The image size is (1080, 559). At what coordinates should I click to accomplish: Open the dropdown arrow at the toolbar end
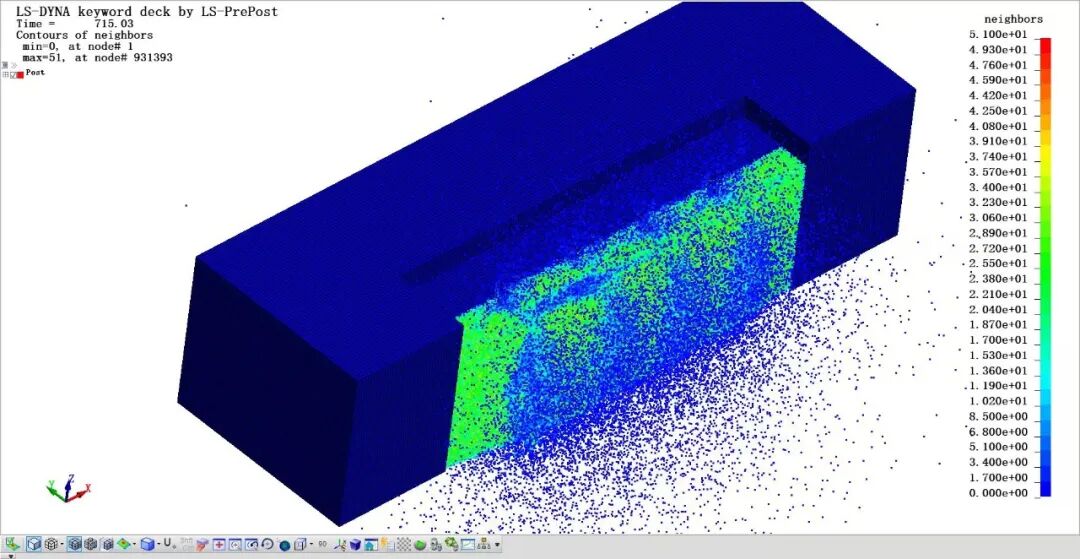497,545
